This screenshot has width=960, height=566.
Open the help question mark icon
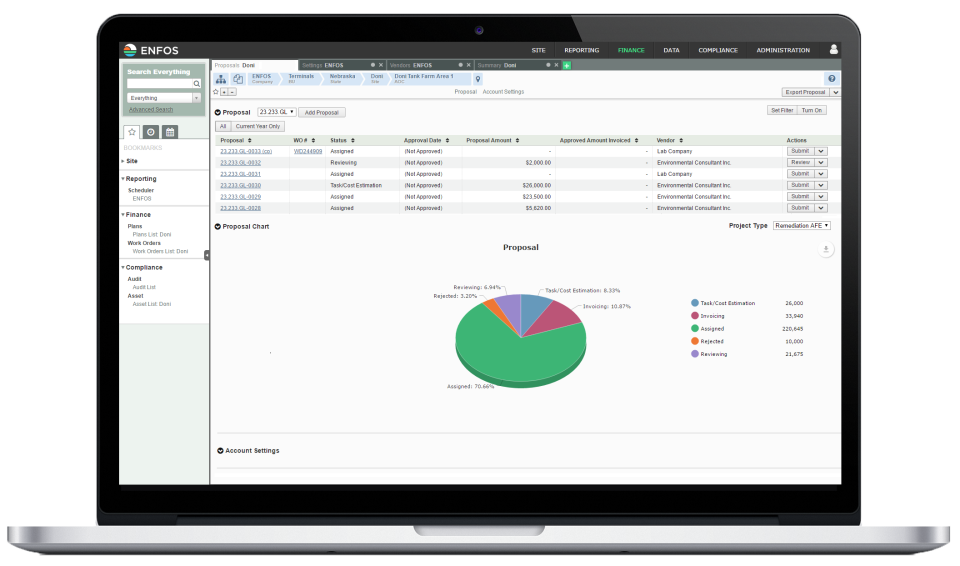coord(831,78)
